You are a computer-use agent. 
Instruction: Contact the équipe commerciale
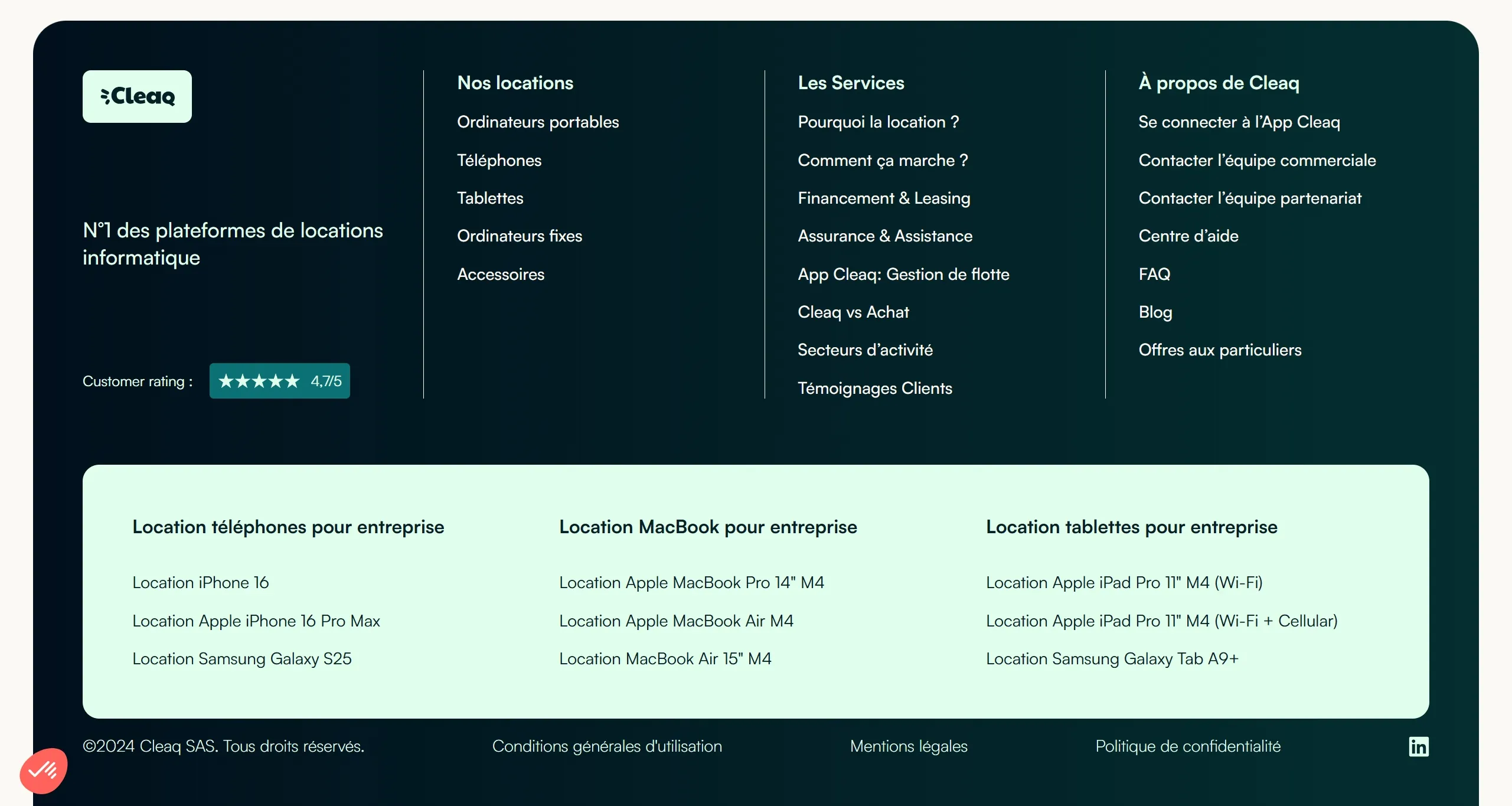[x=1256, y=160]
